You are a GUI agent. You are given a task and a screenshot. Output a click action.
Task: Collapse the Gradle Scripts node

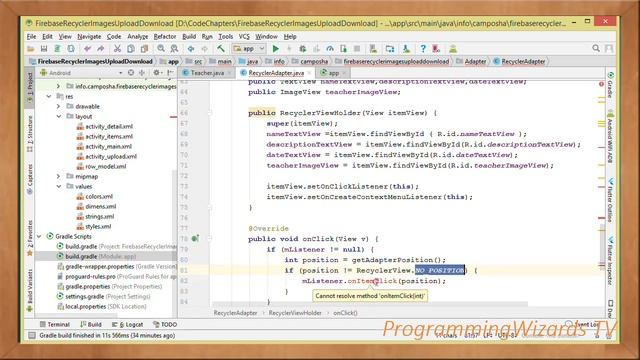click(39, 236)
